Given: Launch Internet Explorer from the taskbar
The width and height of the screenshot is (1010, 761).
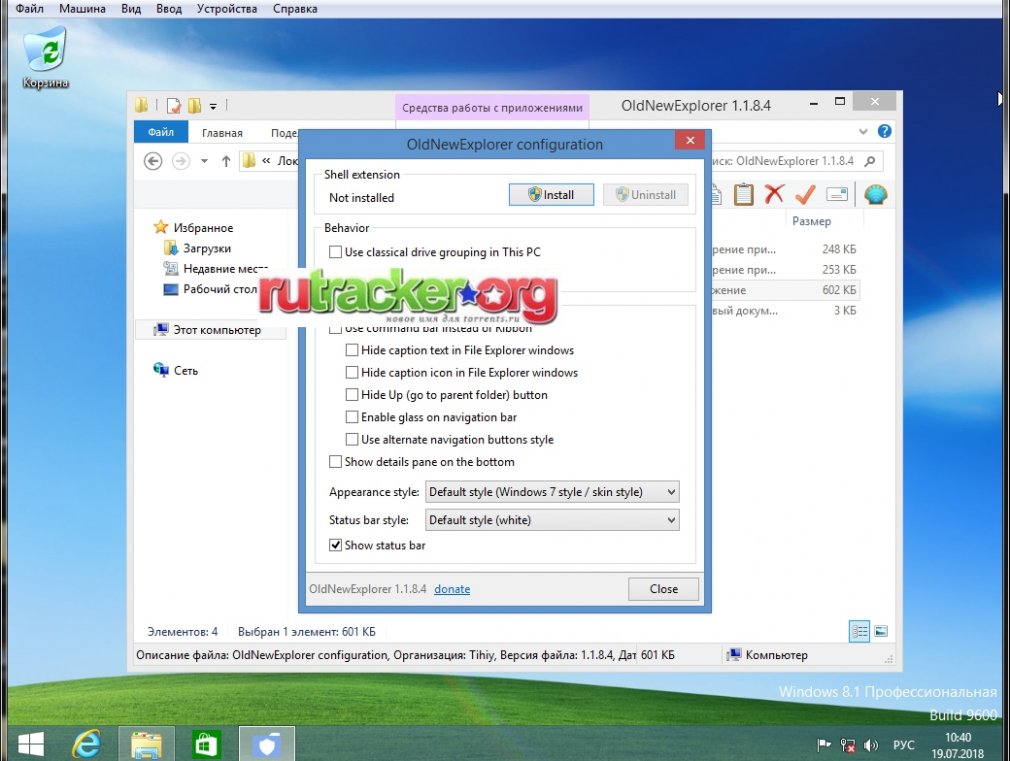Looking at the screenshot, I should (x=86, y=744).
